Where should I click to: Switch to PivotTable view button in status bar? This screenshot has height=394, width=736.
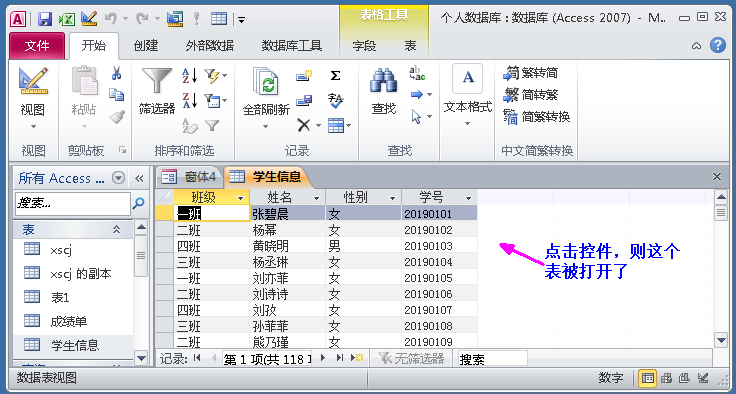coord(666,378)
